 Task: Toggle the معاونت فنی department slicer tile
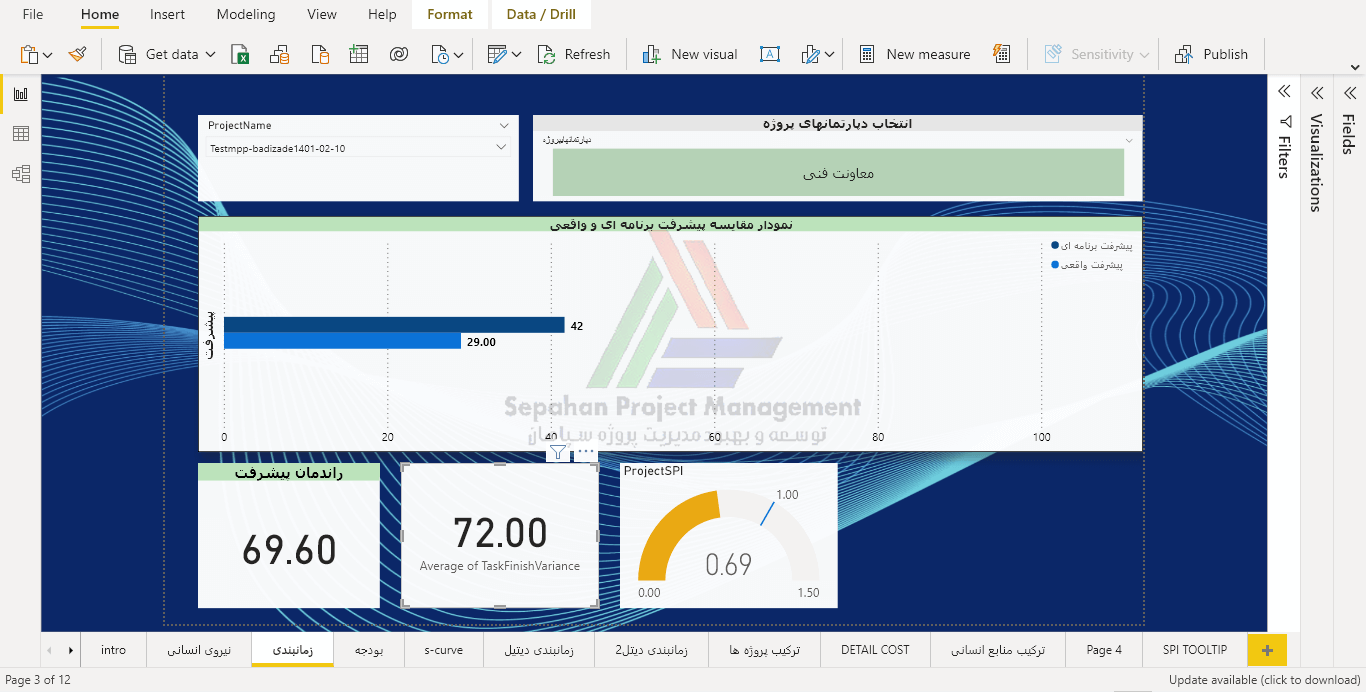point(838,173)
